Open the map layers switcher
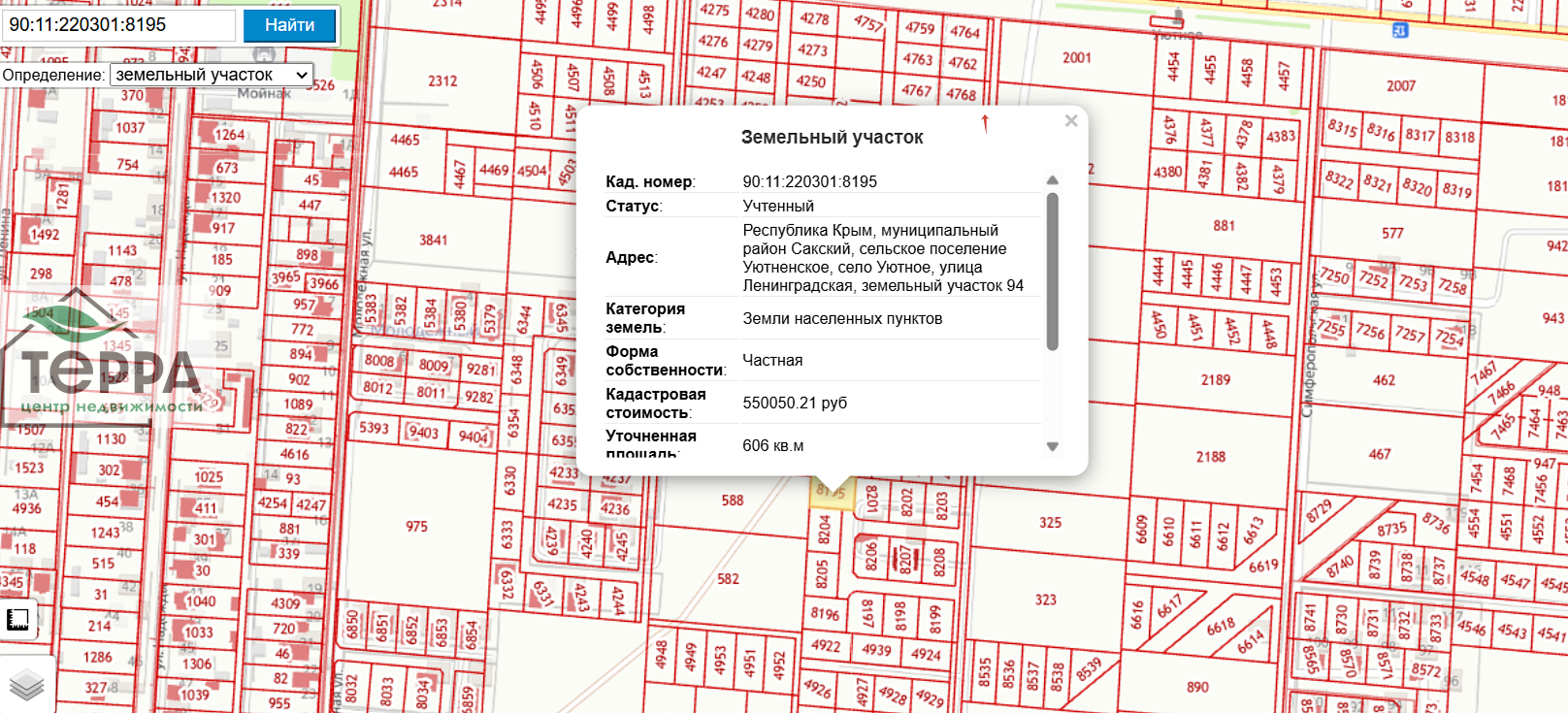Viewport: 1568px width, 713px height. pyautogui.click(x=26, y=685)
